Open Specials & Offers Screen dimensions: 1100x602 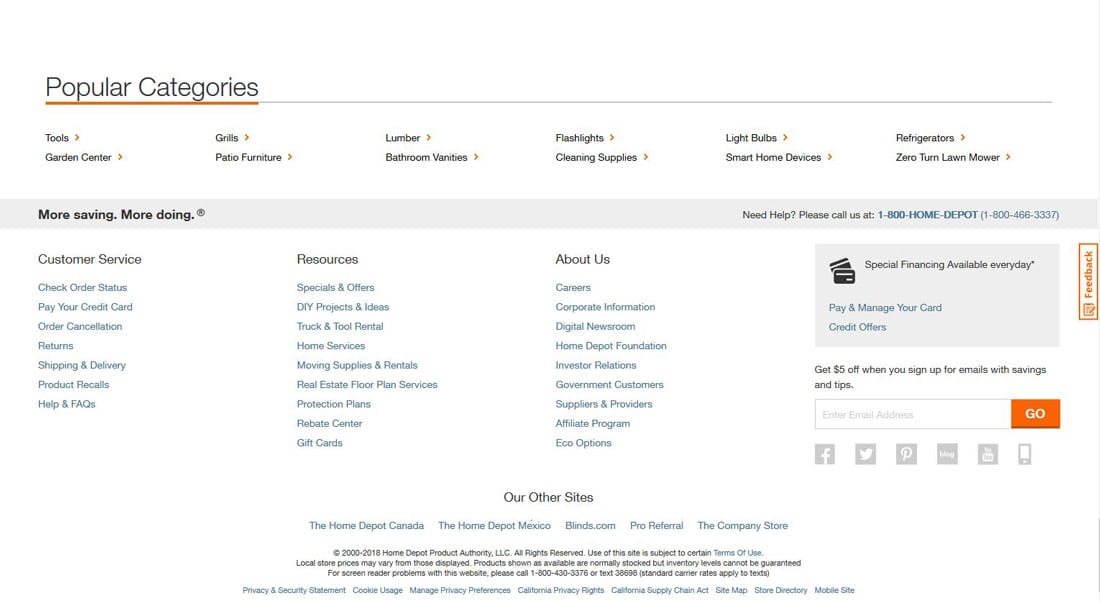pos(335,288)
